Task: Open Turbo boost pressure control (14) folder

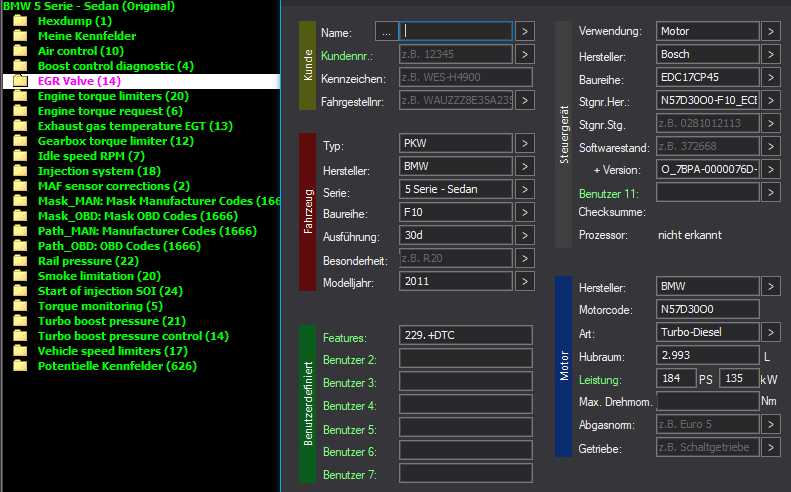Action: click(x=133, y=336)
